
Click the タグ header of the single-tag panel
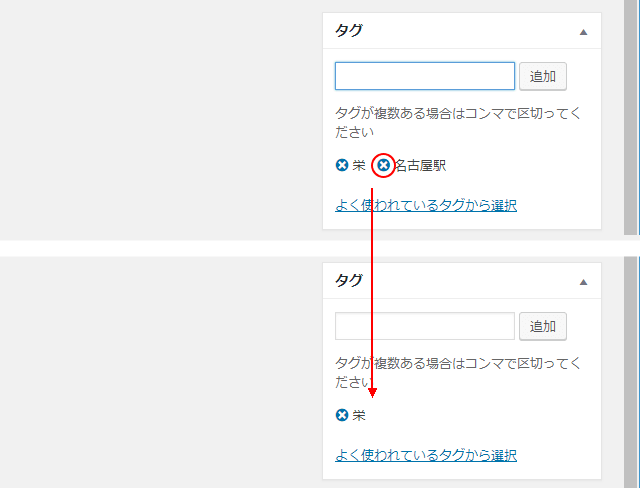(x=349, y=280)
